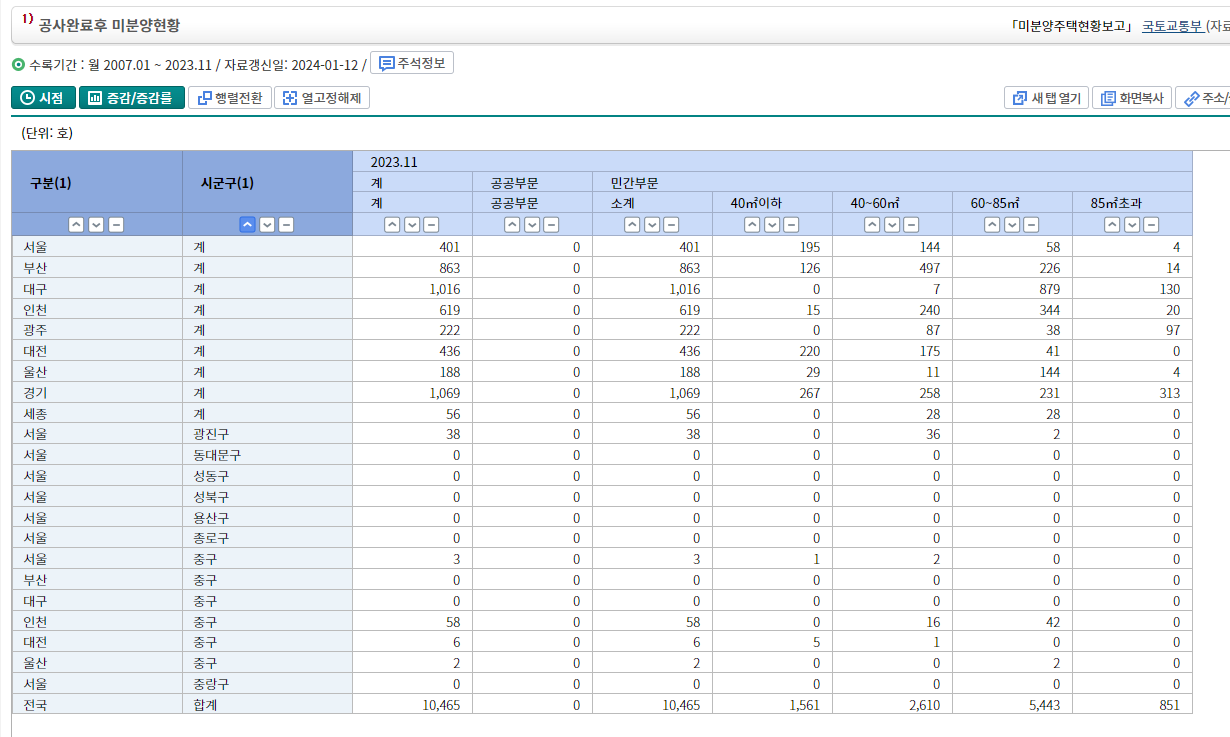Reset sorting on 소계 column

670,225
